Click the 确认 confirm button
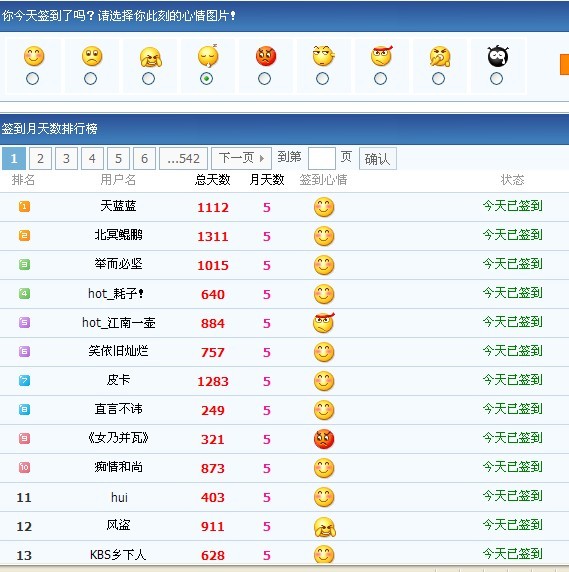 click(378, 159)
